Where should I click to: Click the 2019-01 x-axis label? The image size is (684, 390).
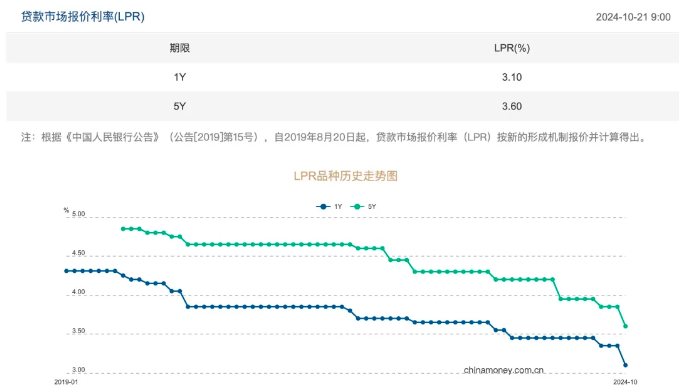[x=66, y=382]
